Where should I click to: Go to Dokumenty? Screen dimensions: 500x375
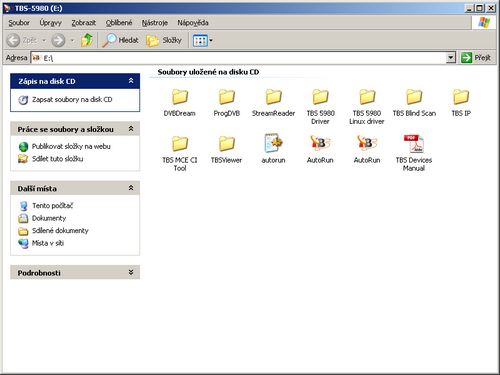point(49,218)
